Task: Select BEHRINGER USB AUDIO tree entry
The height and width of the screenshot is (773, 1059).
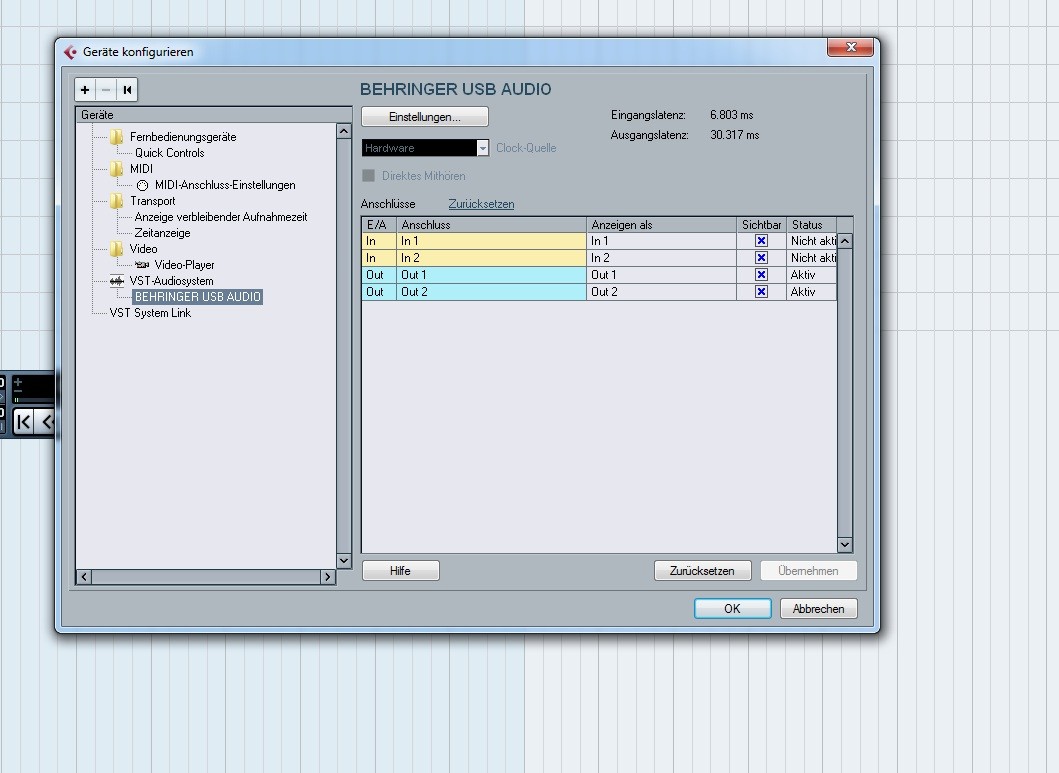Action: pyautogui.click(x=197, y=297)
